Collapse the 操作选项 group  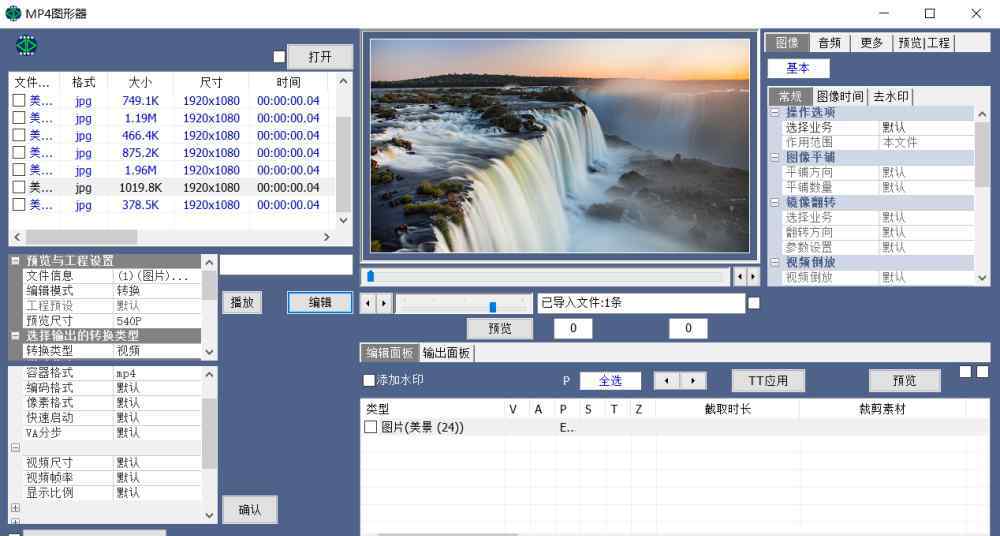(775, 112)
